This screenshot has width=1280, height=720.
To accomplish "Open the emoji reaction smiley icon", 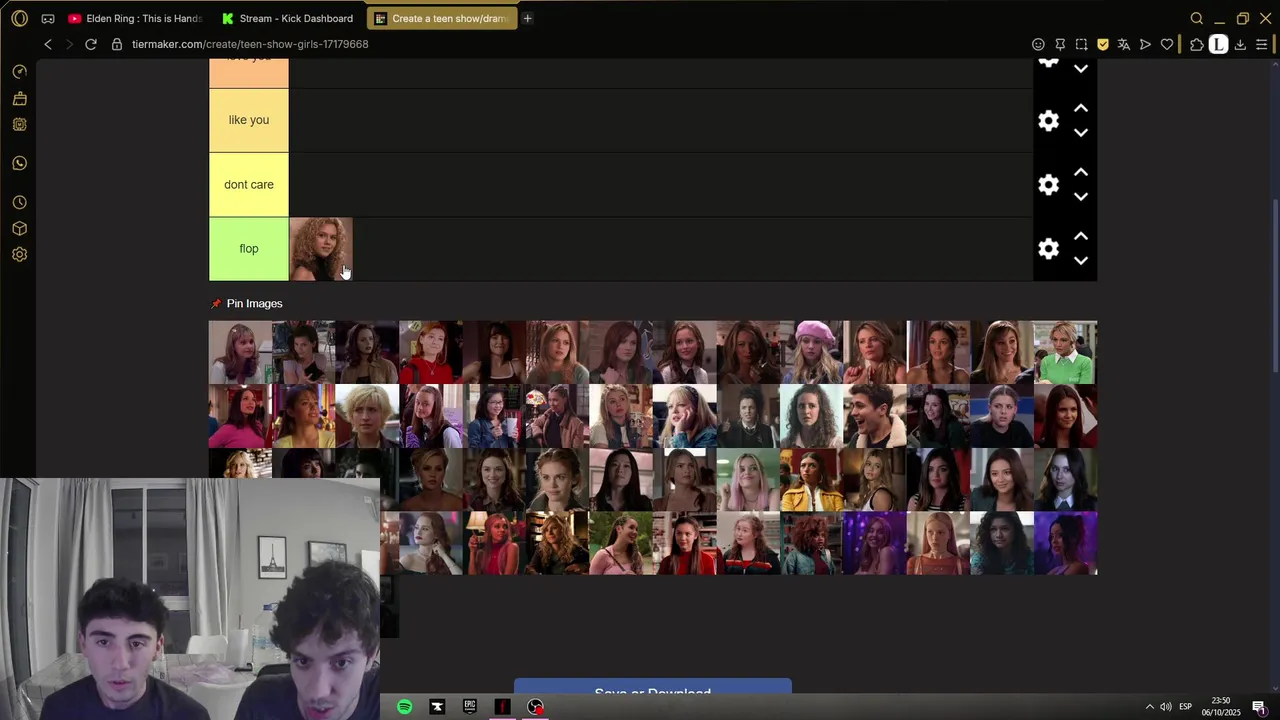I will pyautogui.click(x=1038, y=44).
